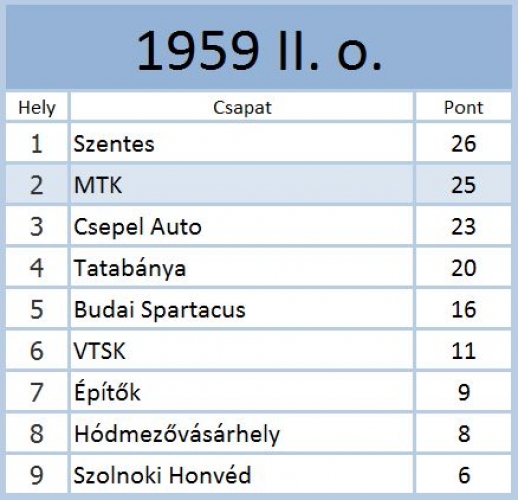This screenshot has height=500, width=518.
Task: Click the Szentes team cell
Action: pos(242,142)
